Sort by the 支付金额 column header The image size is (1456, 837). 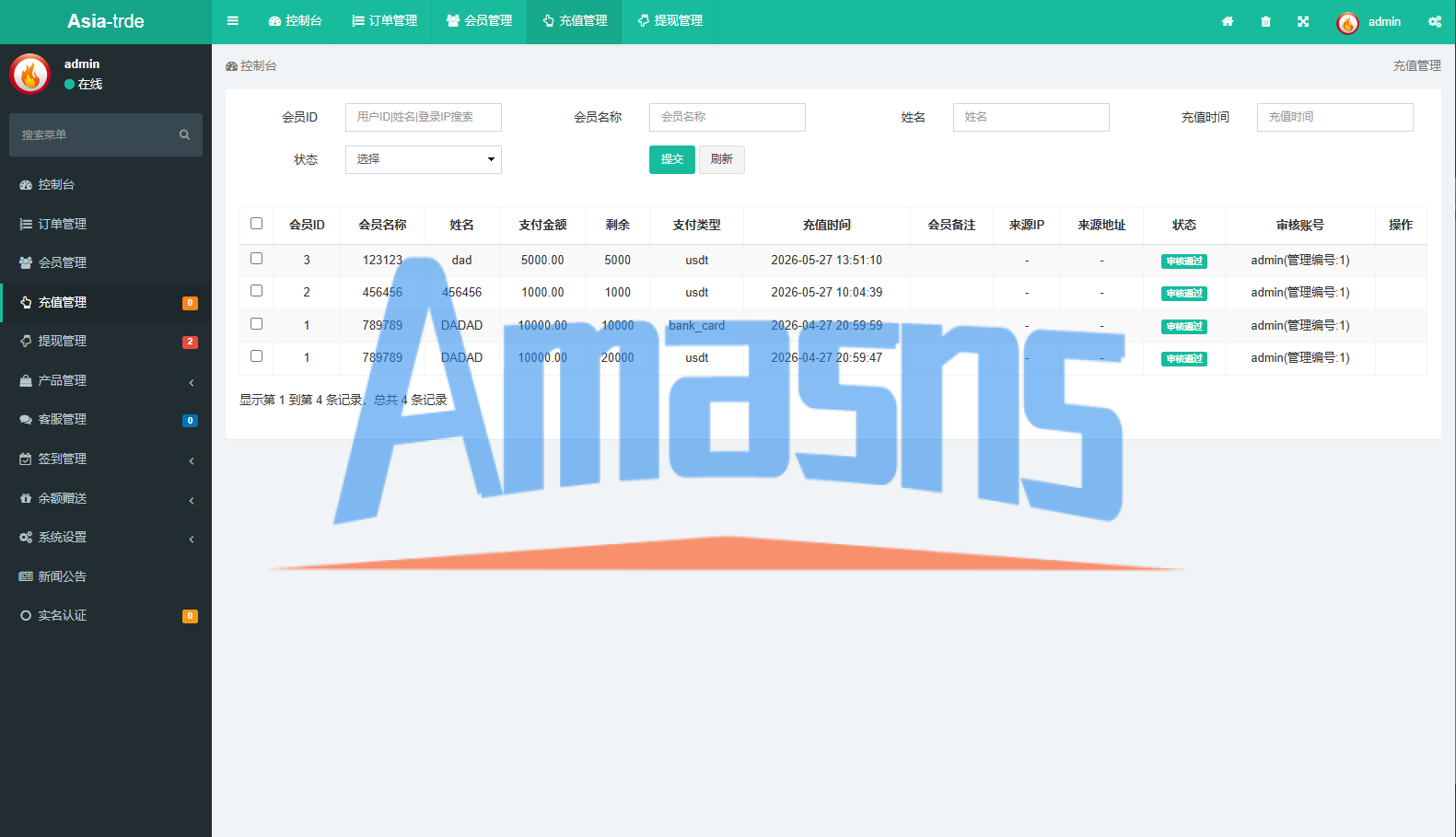tap(542, 225)
